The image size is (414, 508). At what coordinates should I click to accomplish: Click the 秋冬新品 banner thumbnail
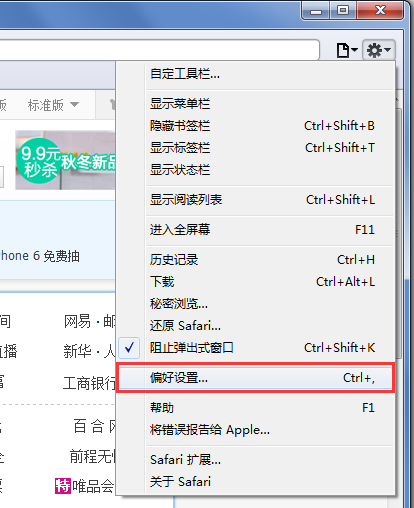pyautogui.click(x=65, y=160)
